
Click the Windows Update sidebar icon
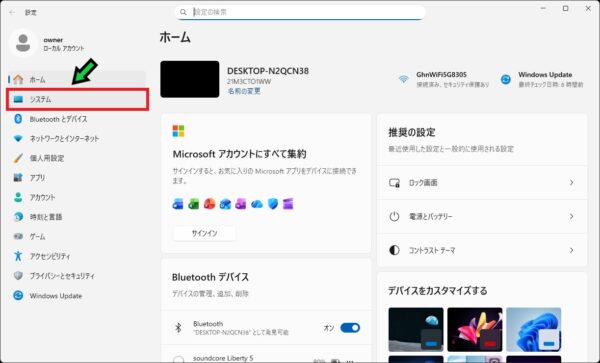(18, 295)
